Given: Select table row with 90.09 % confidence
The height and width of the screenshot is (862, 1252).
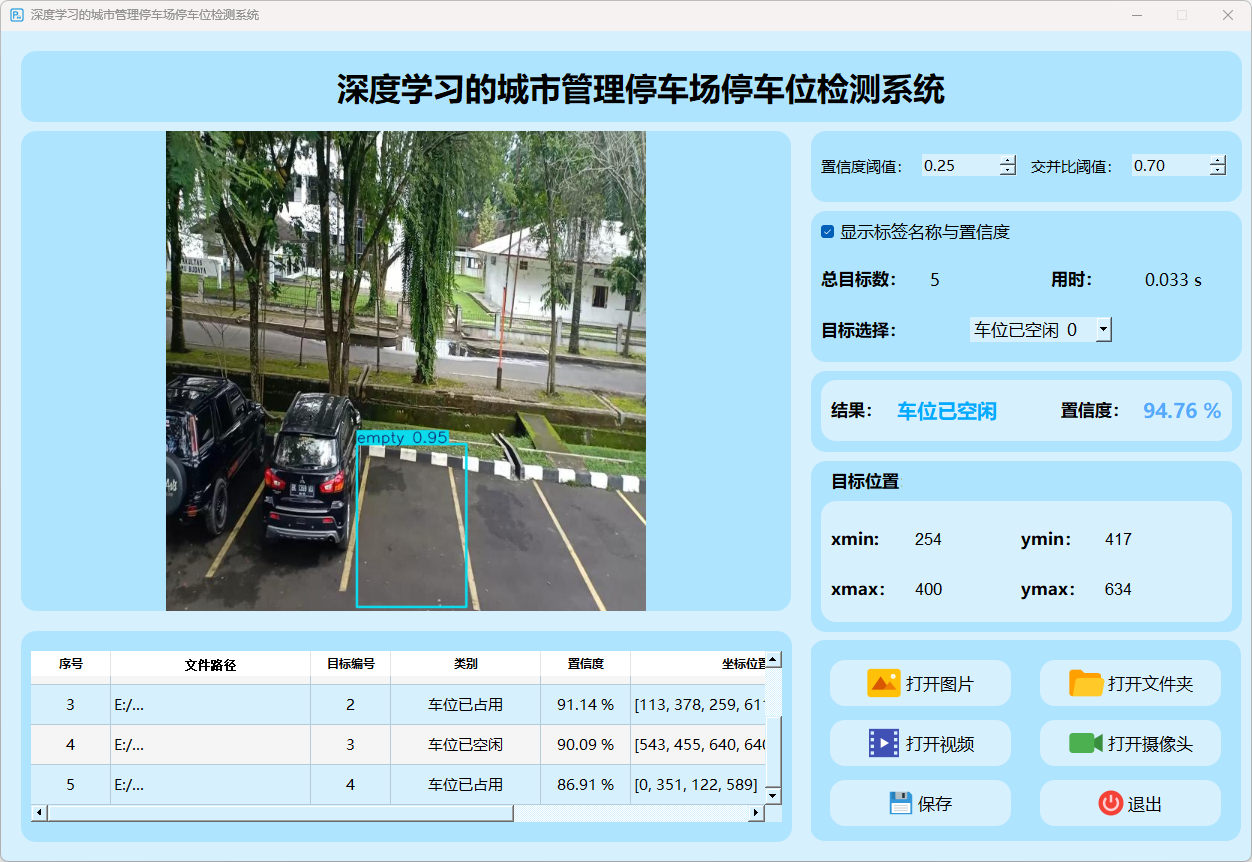Looking at the screenshot, I should point(585,745).
